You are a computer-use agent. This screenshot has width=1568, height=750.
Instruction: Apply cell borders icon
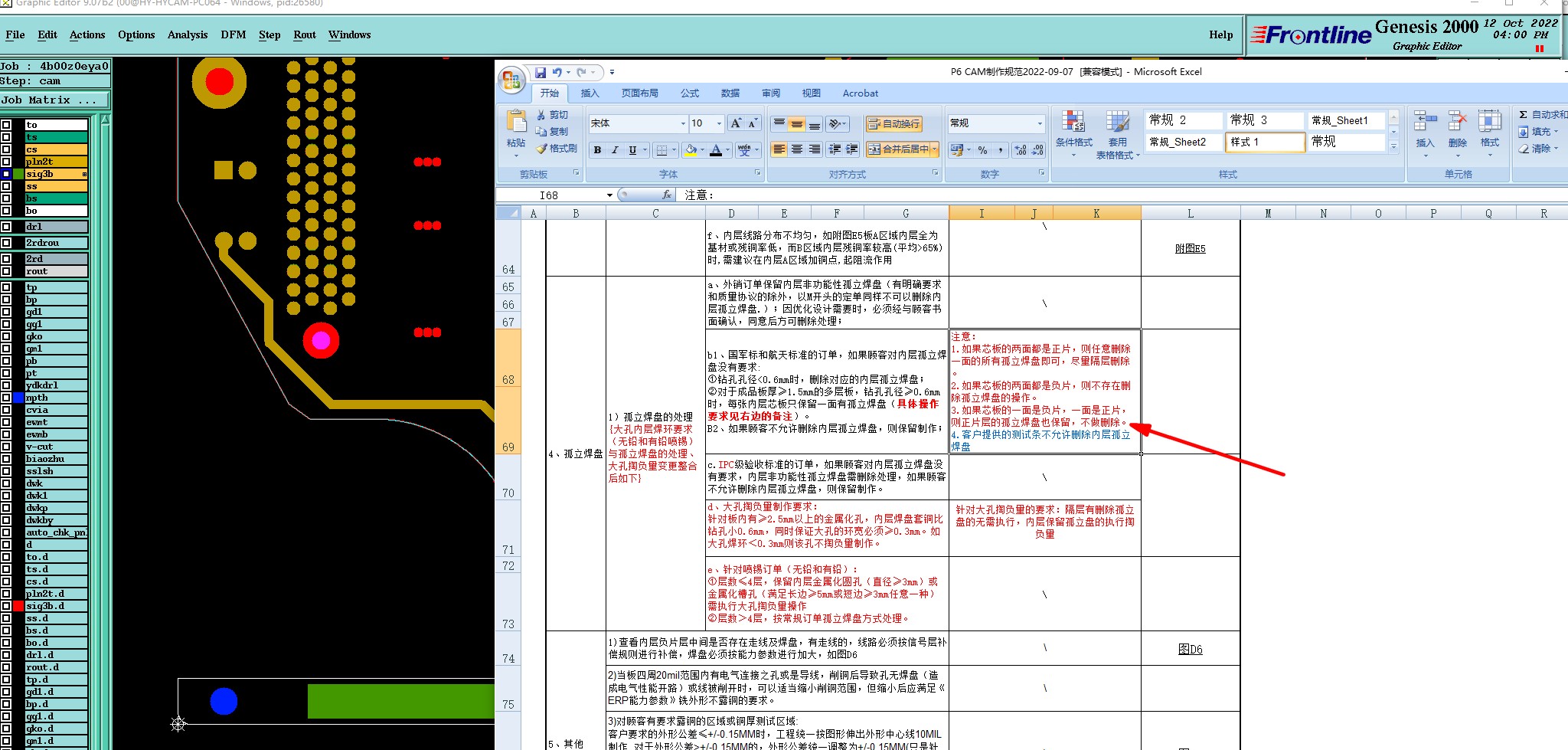[x=662, y=150]
